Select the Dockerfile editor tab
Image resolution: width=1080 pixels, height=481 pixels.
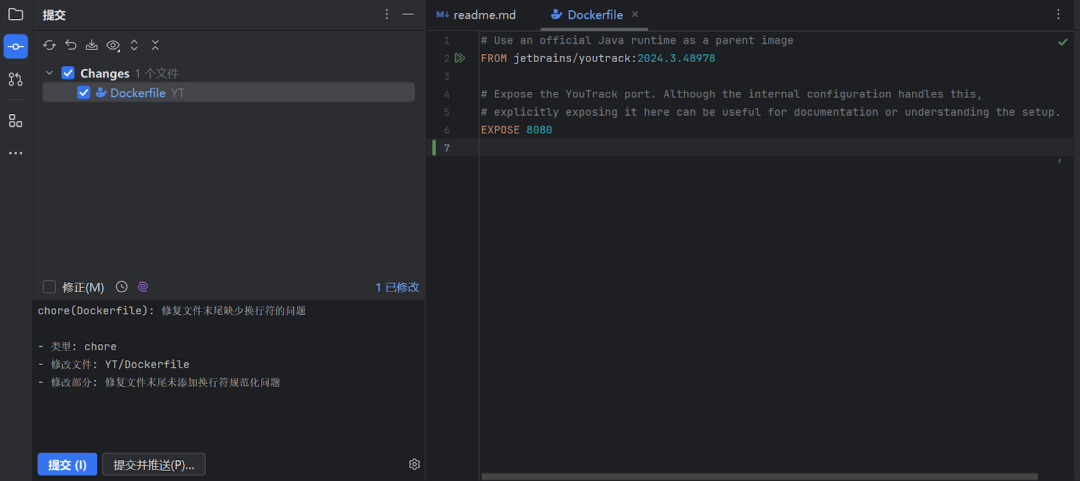[594, 15]
